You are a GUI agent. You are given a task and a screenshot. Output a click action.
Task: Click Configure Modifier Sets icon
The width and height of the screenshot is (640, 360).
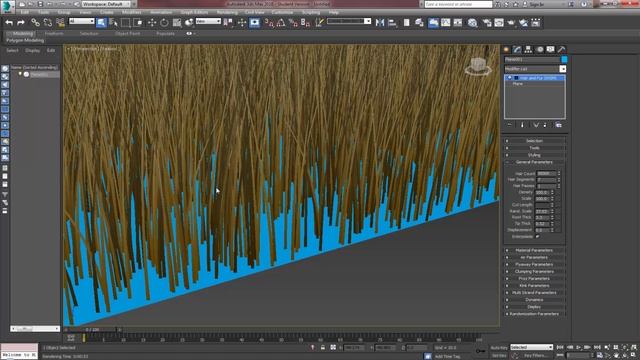558,125
